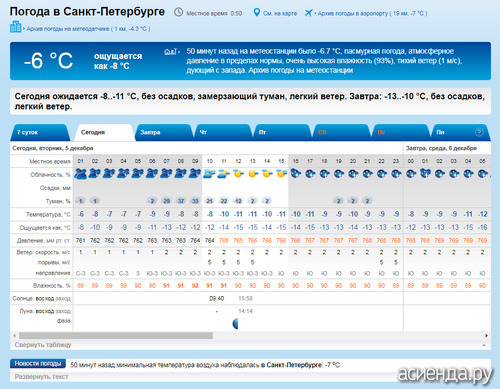Click the weather station icon in blue banner

pyautogui.click(x=170, y=52)
